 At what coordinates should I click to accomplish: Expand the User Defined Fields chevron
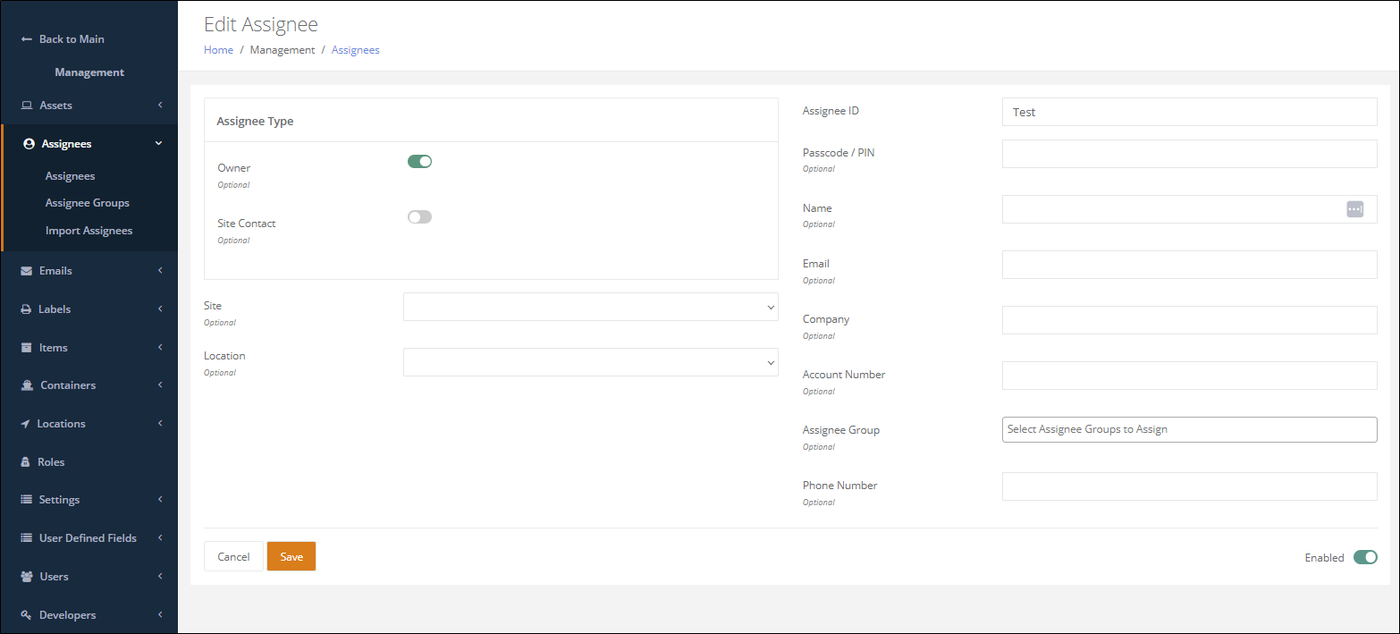point(160,538)
